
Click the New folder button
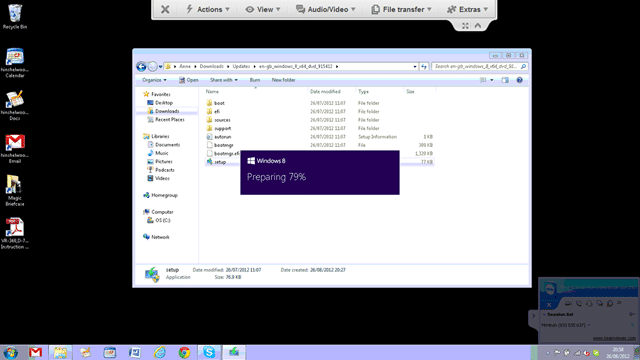pyautogui.click(x=283, y=80)
